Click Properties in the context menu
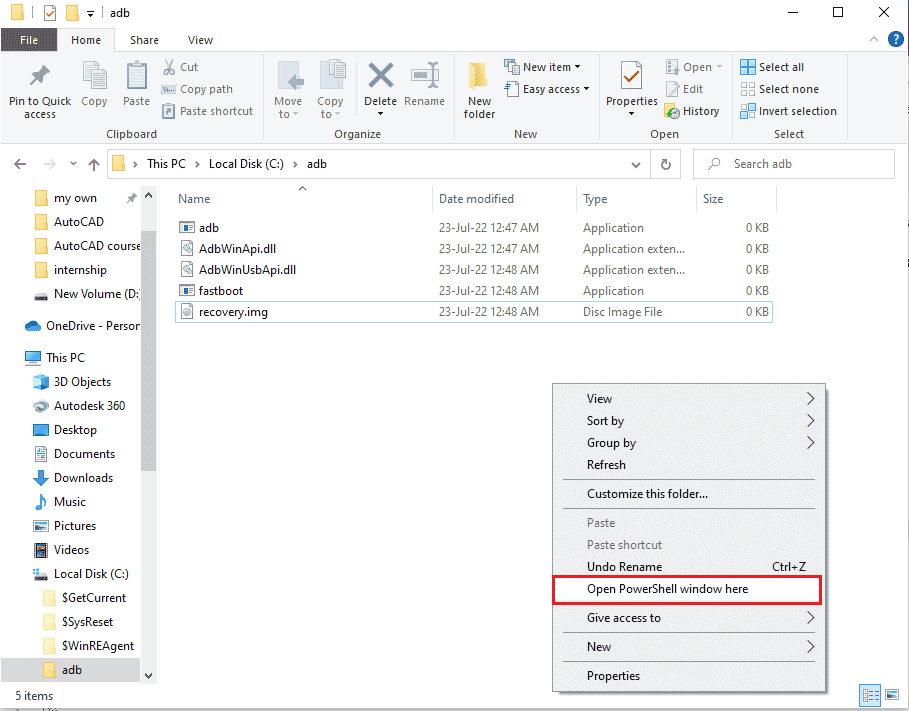Screen dimensions: 909x711 [688, 676]
